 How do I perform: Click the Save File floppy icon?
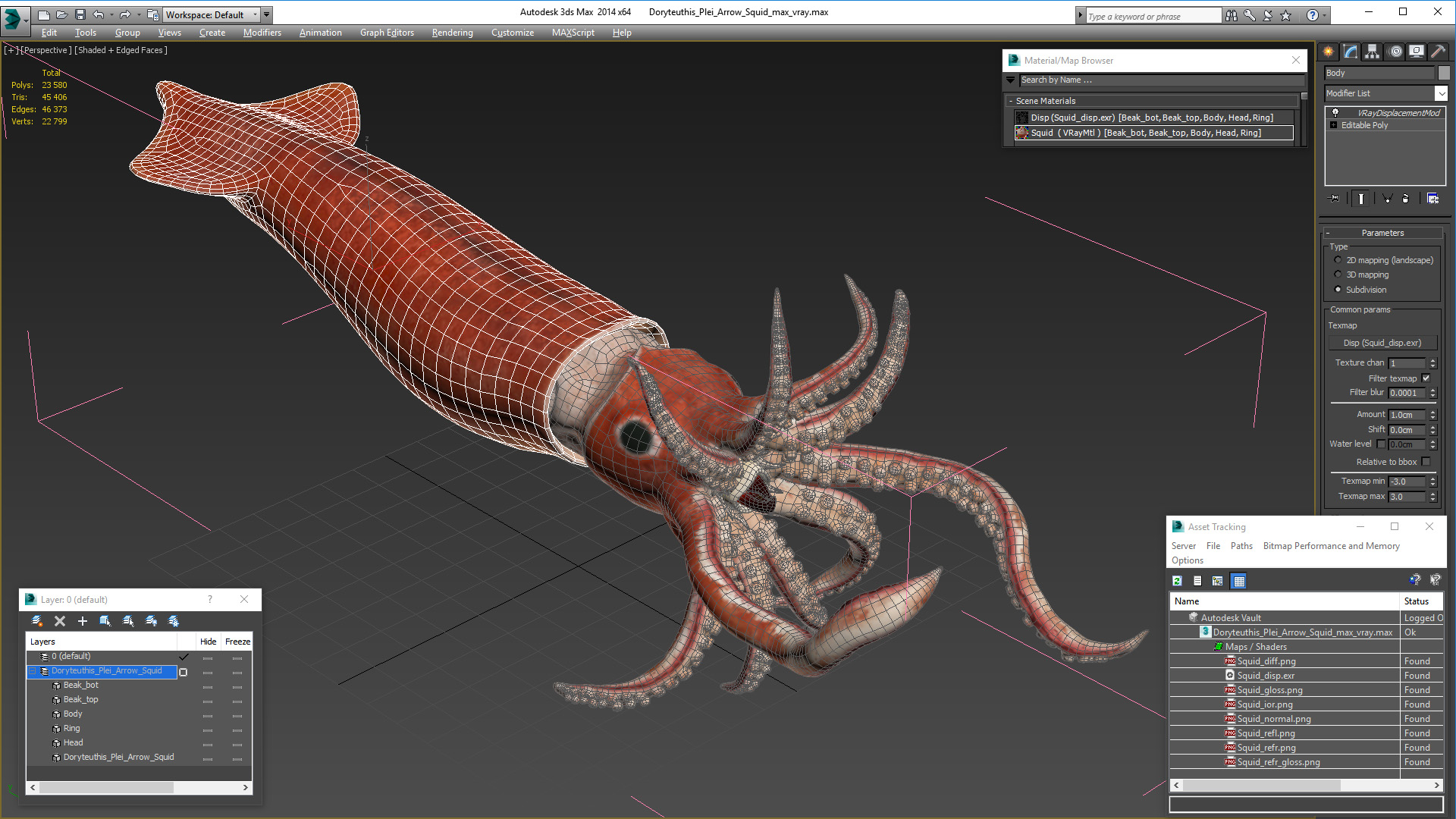[80, 14]
